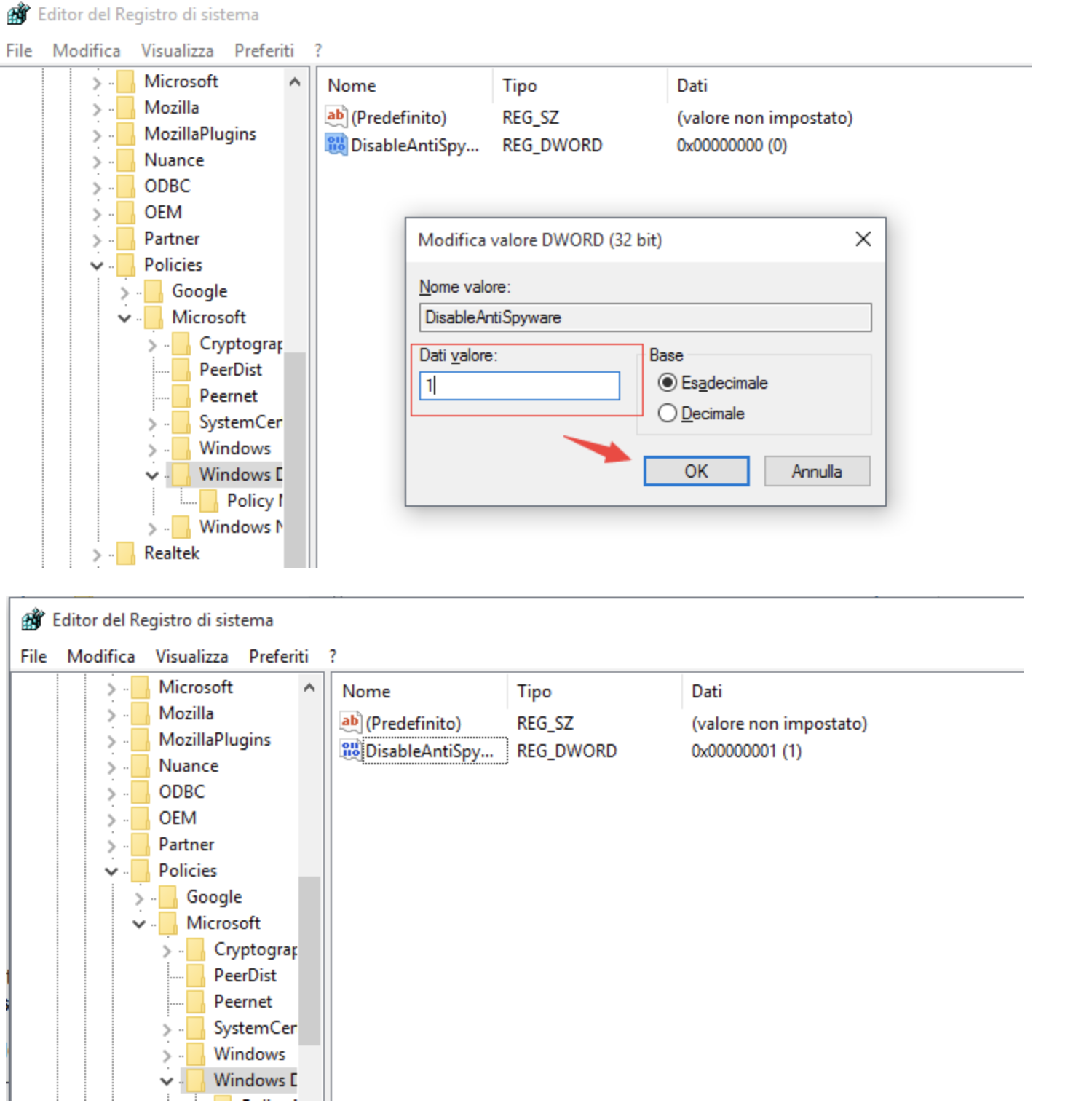
Task: Click (Predefinito) string icon in lower window
Action: pyautogui.click(x=351, y=722)
